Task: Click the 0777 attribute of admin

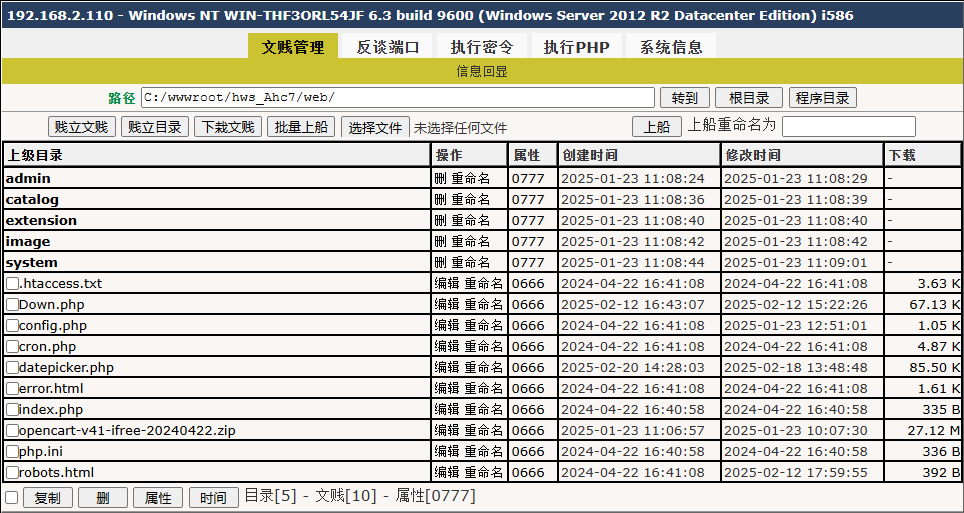Action: coord(528,178)
